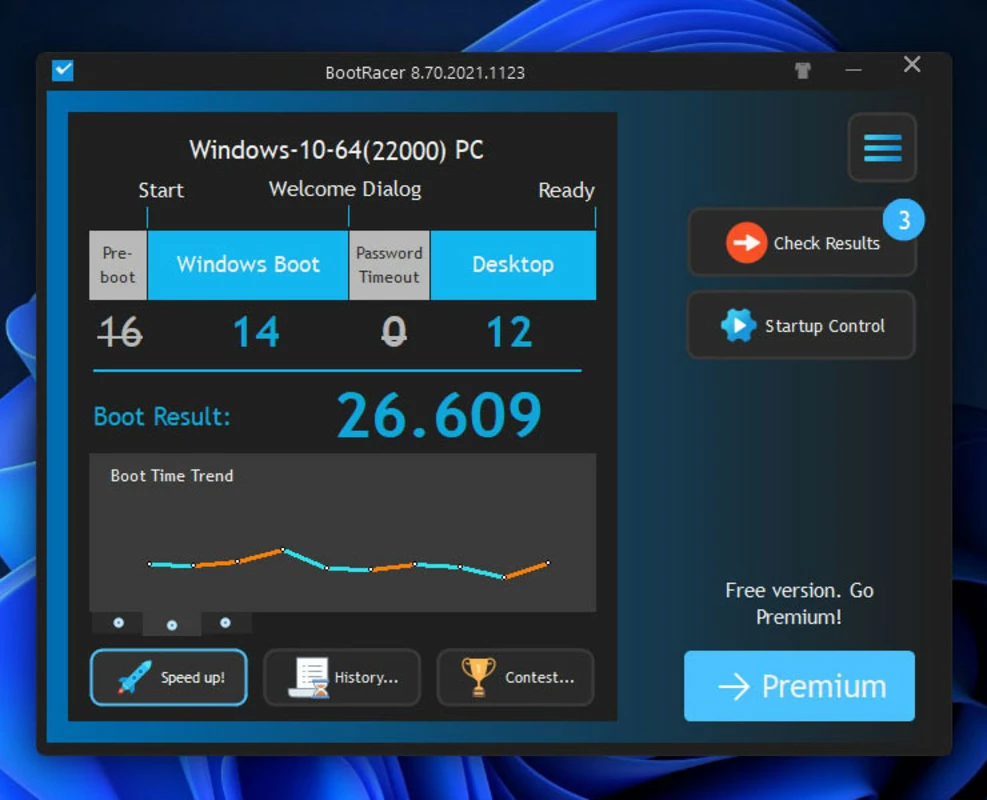This screenshot has height=800, width=987.
Task: Click the first point on boot trend line
Action: [149, 564]
